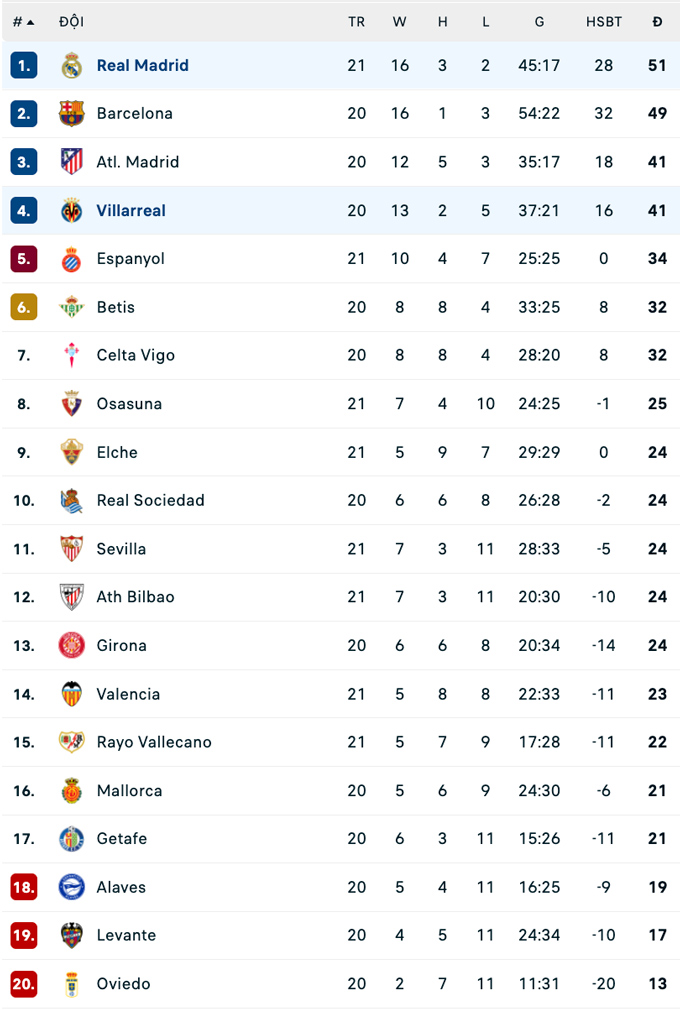Select the TR matches played column header

[357, 22]
